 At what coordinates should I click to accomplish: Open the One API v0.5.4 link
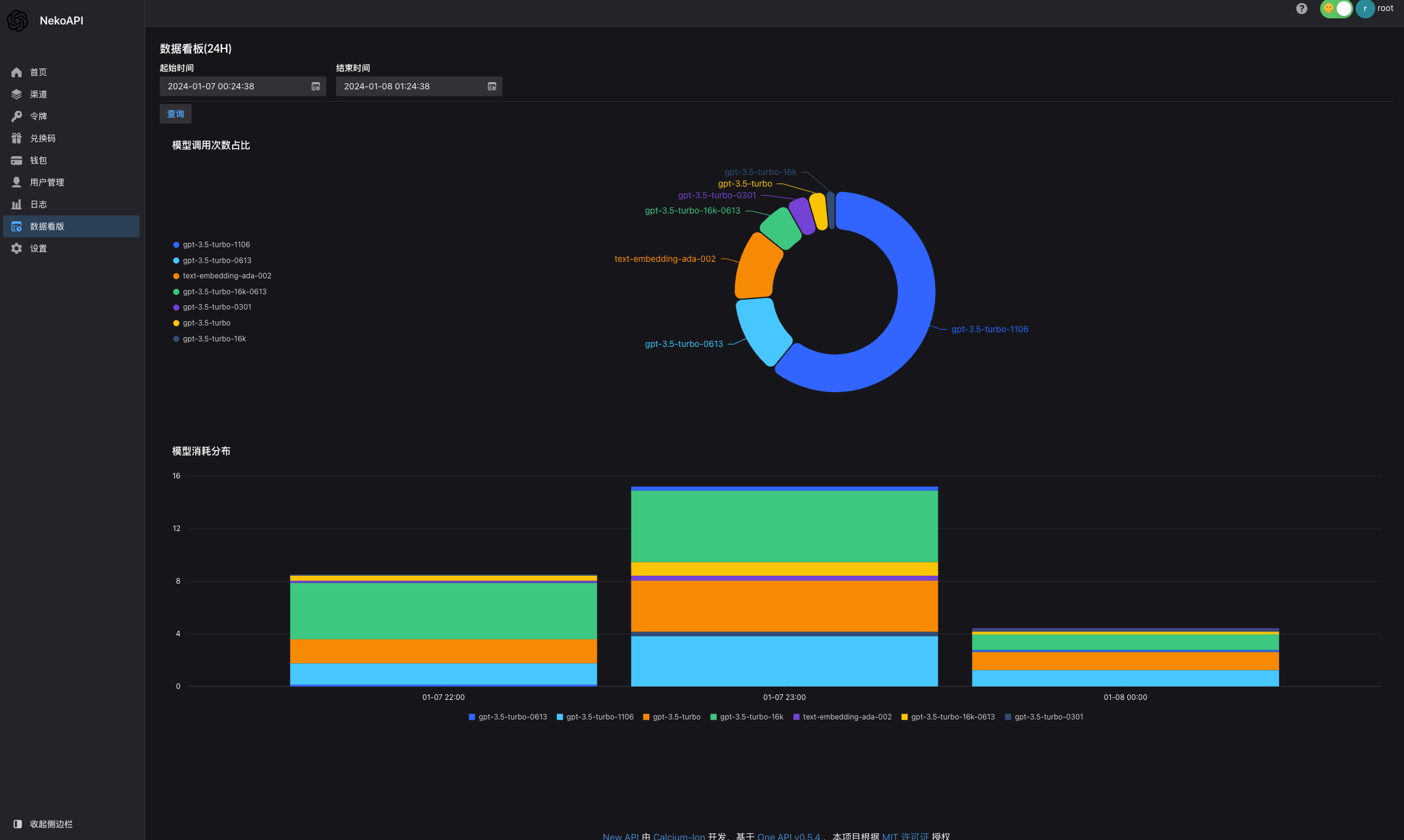pos(788,836)
